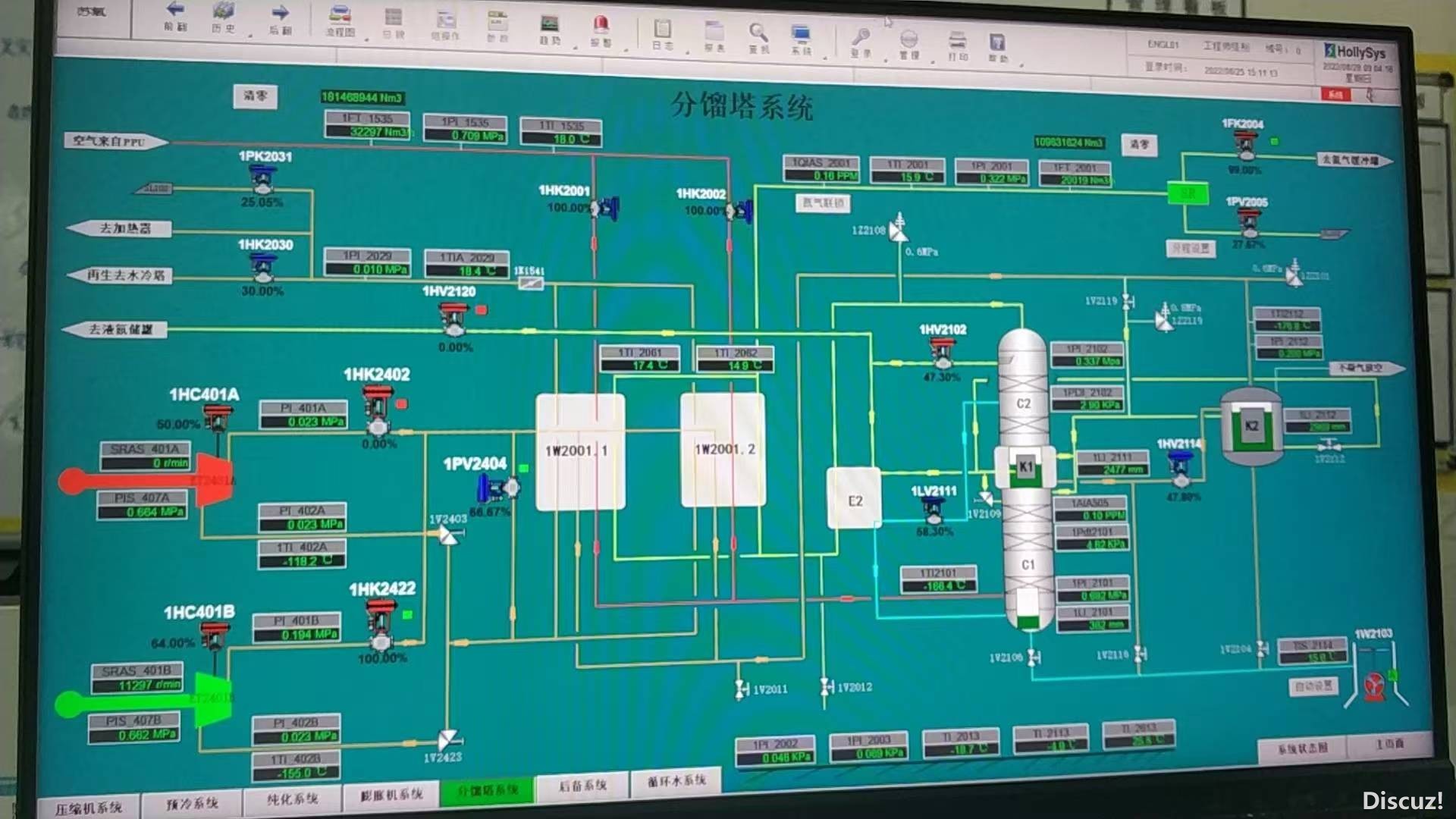Click the 氮气联锁 interlock button
Viewport: 1456px width, 819px height.
click(x=823, y=203)
